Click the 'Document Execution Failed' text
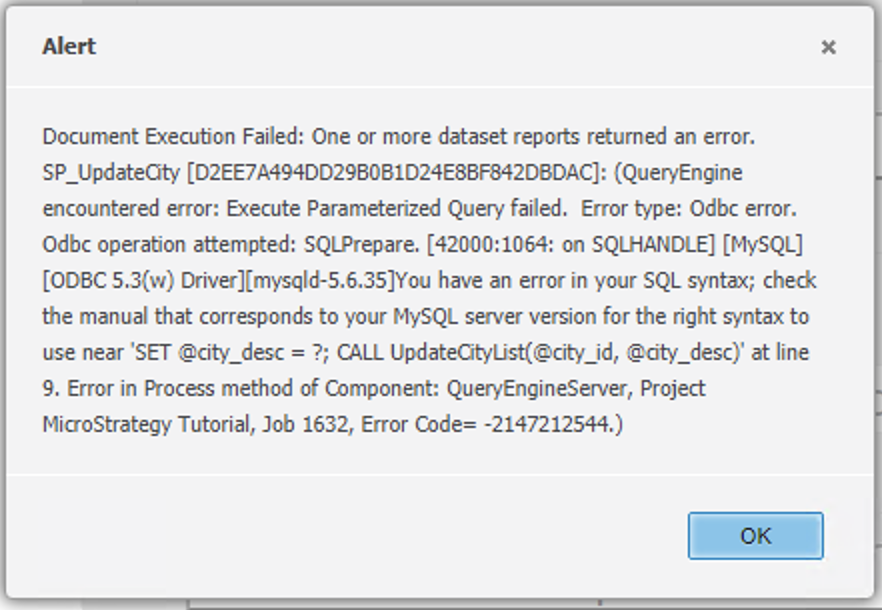The image size is (882, 610). coord(173,137)
